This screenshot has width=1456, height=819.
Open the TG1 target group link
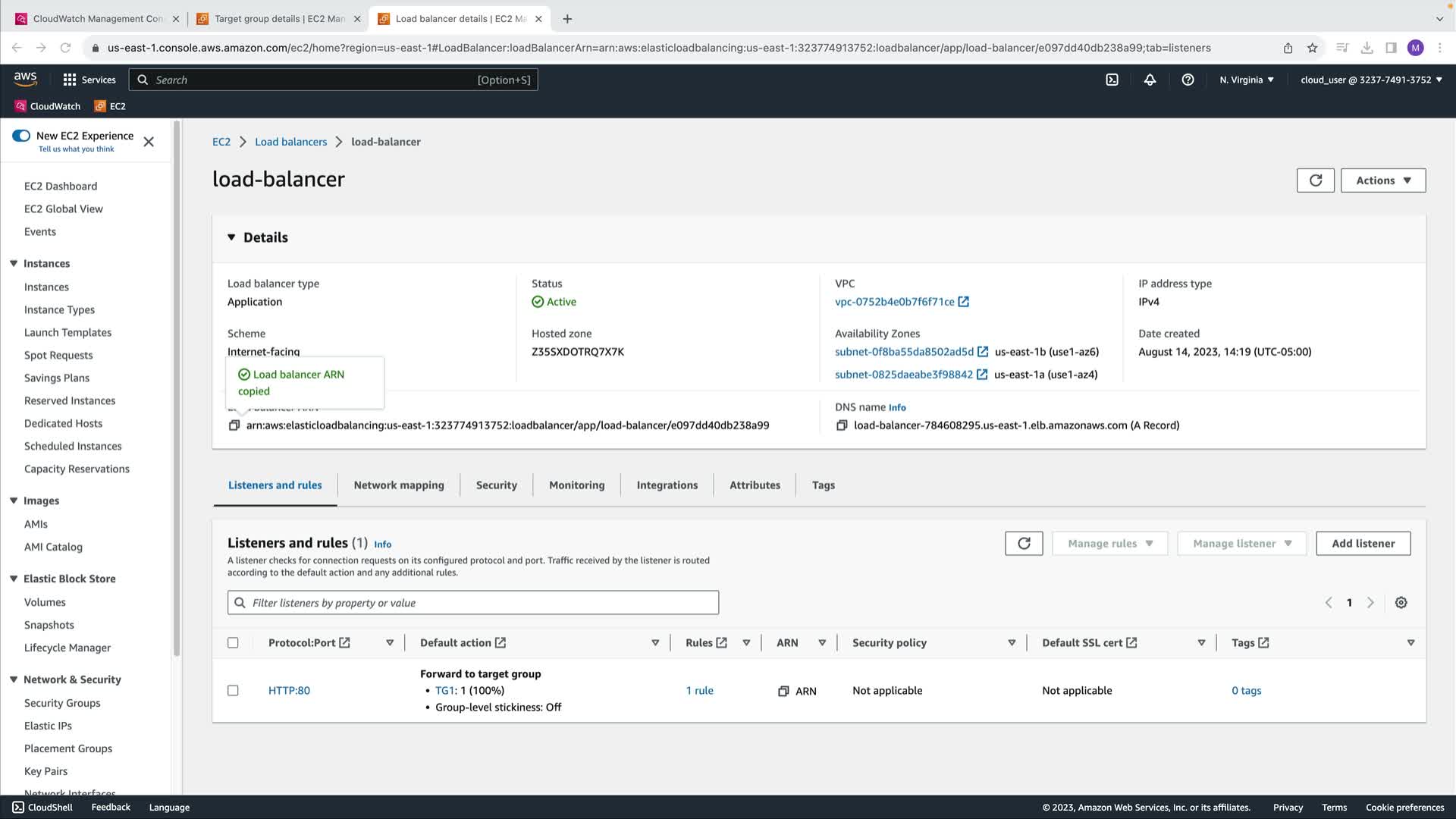[444, 691]
